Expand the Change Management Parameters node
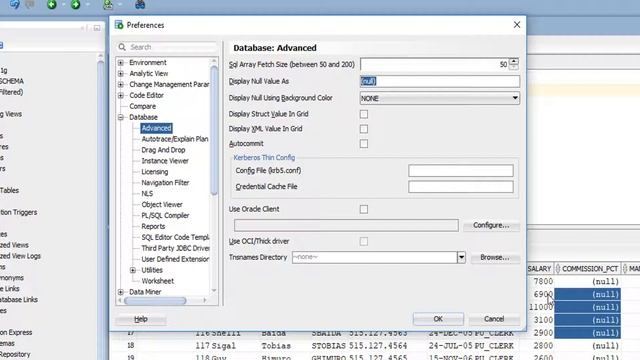Image resolution: width=640 pixels, height=360 pixels. [x=121, y=85]
